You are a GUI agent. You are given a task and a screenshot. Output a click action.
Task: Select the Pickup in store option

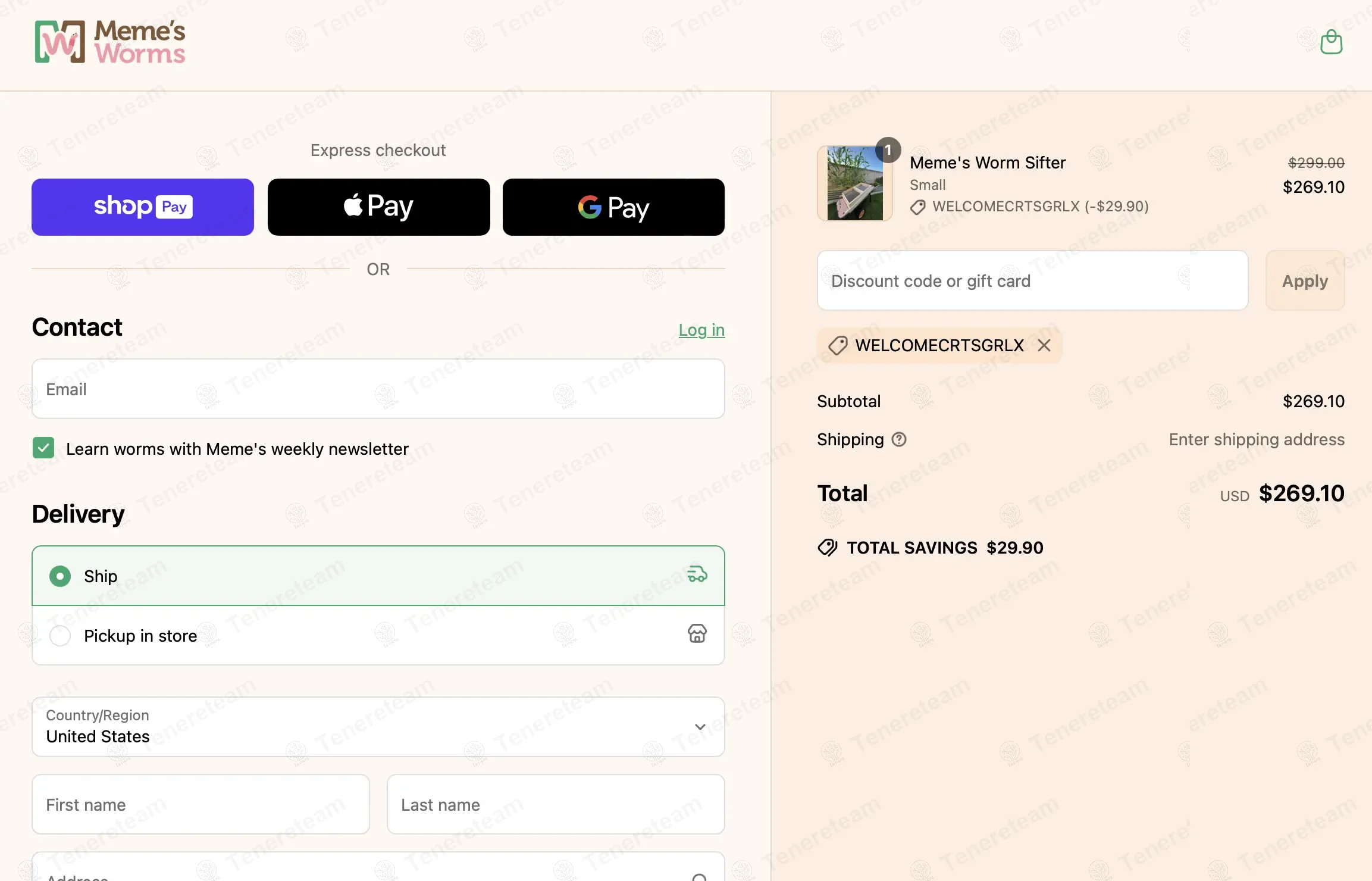click(378, 636)
